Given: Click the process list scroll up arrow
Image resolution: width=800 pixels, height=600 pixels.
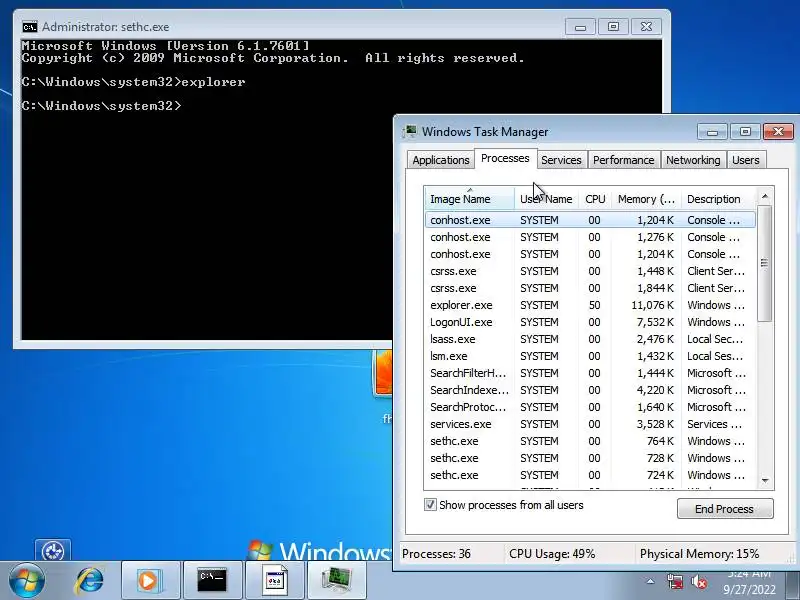Looking at the screenshot, I should (765, 196).
